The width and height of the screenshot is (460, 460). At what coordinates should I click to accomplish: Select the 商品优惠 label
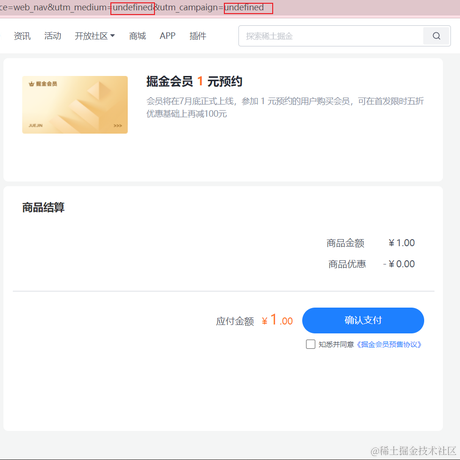pos(347,264)
